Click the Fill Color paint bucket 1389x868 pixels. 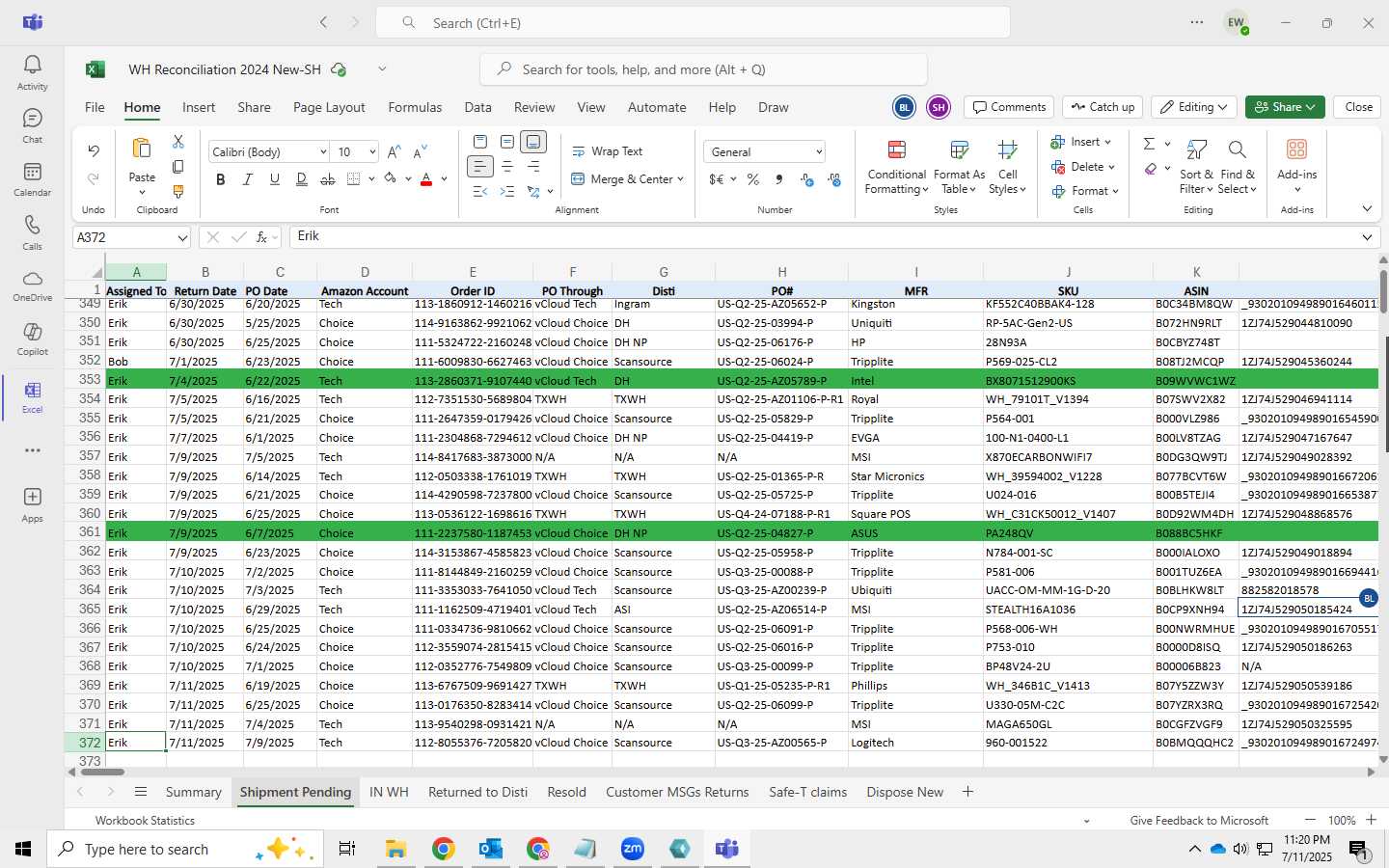click(x=391, y=179)
